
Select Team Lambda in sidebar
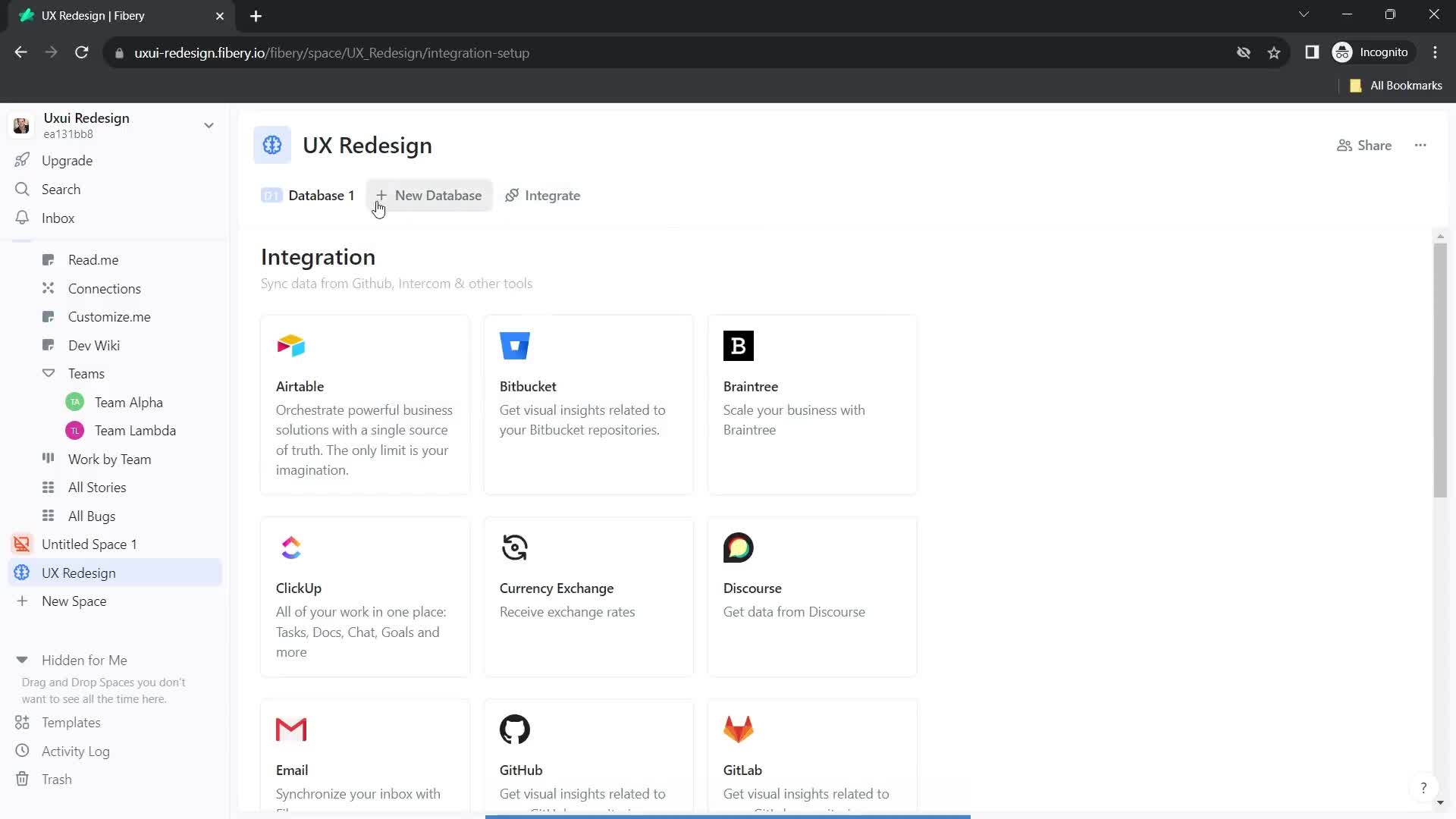click(x=135, y=430)
